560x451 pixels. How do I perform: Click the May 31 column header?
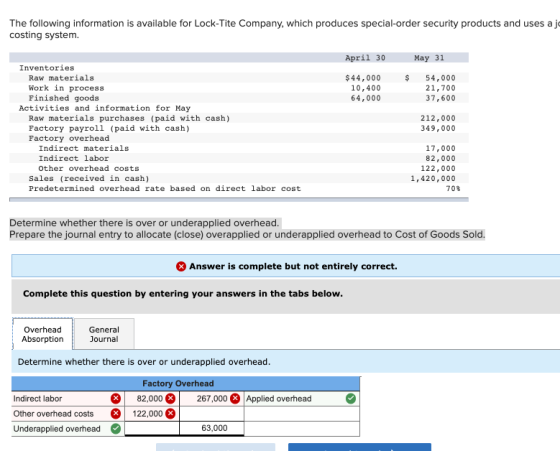(x=429, y=58)
